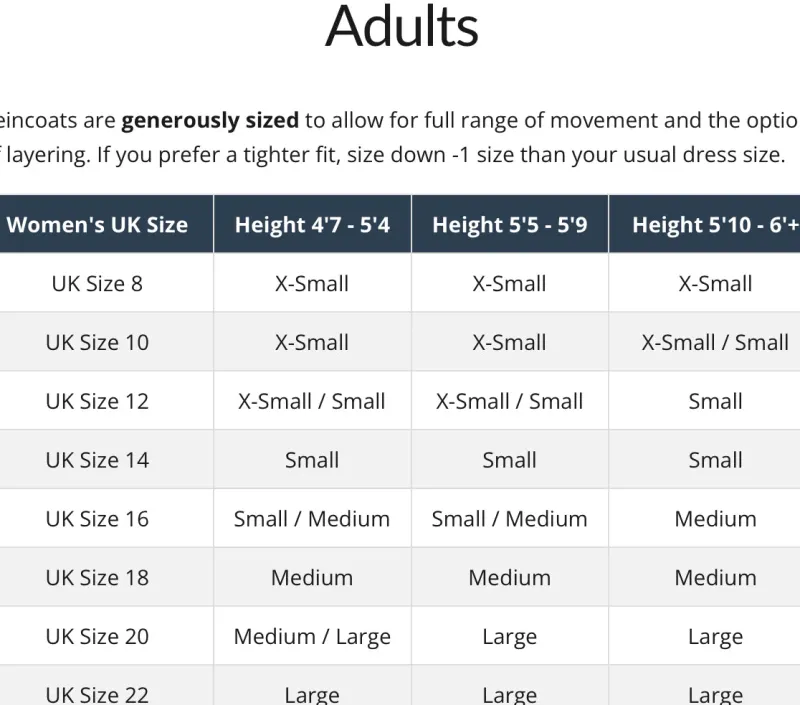The height and width of the screenshot is (705, 800).
Task: Click the UK Size 10 row label
Action: [97, 343]
